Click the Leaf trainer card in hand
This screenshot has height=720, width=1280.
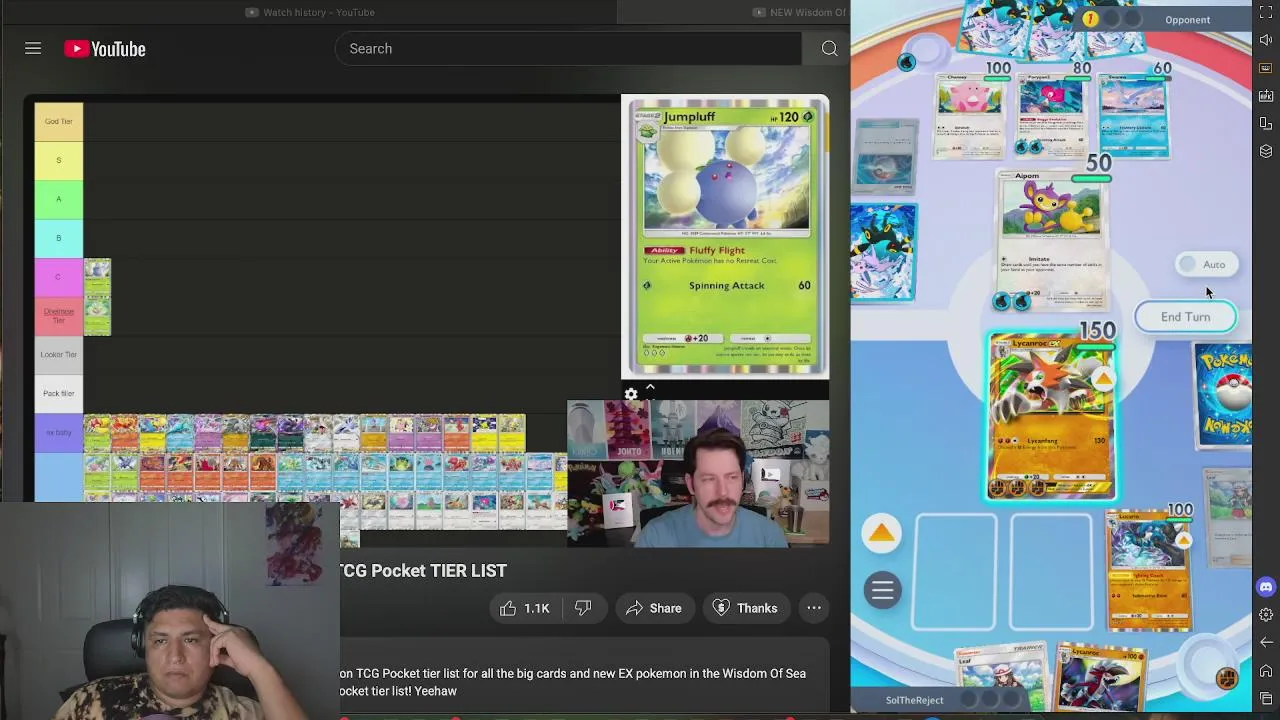[1003, 676]
